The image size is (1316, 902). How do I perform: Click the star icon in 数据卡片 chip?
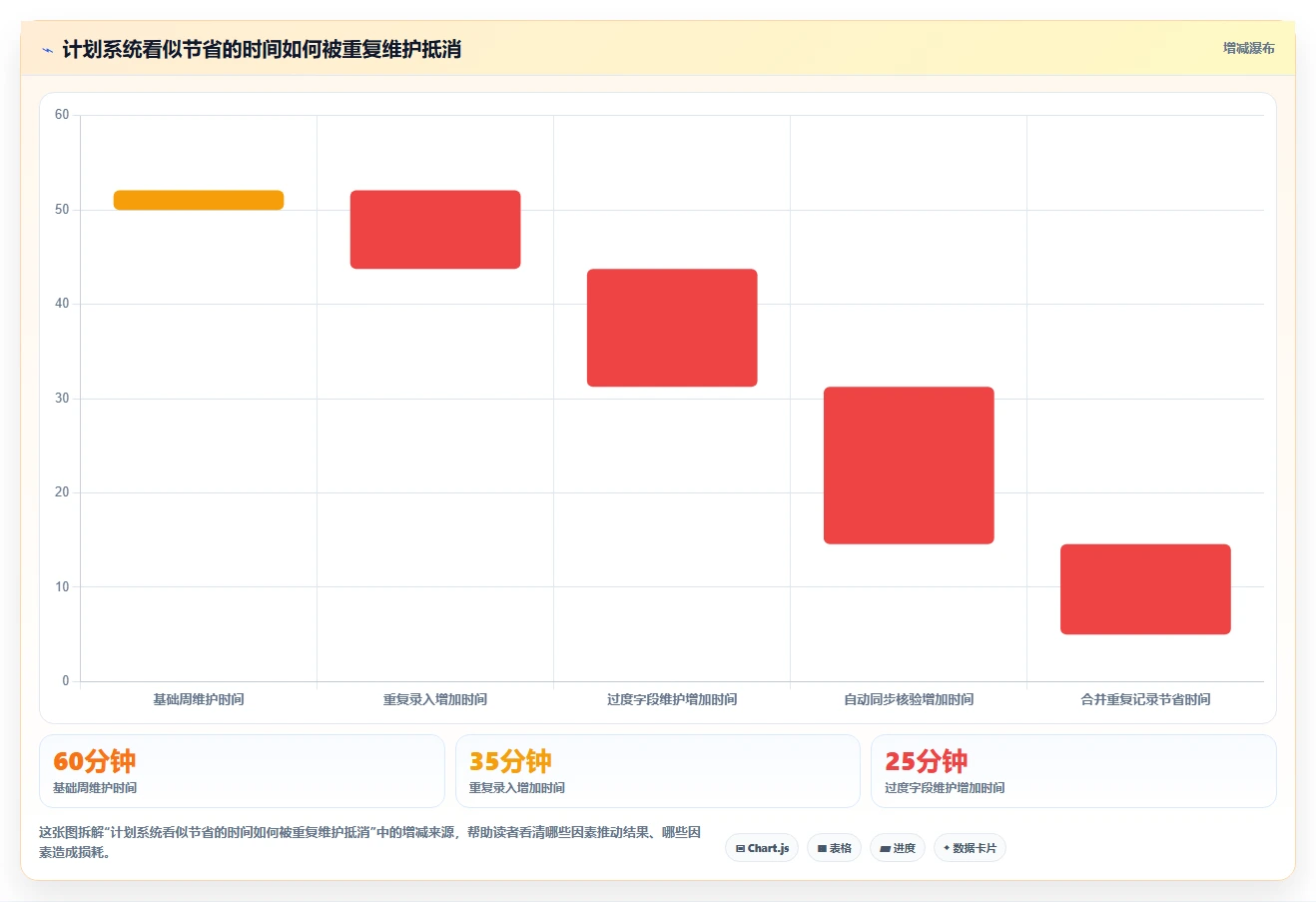947,848
